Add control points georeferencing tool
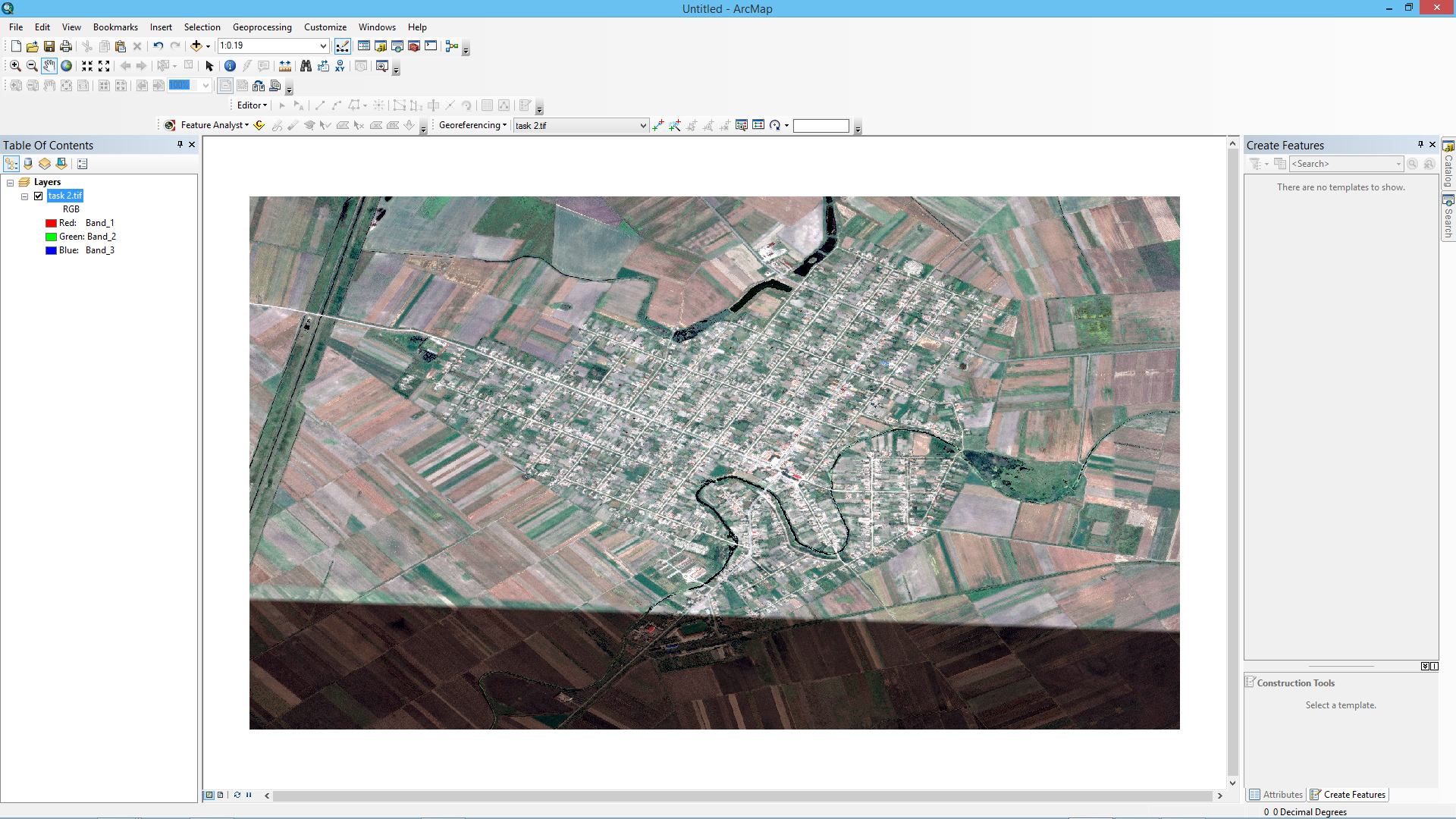The width and height of the screenshot is (1456, 819). (x=657, y=126)
